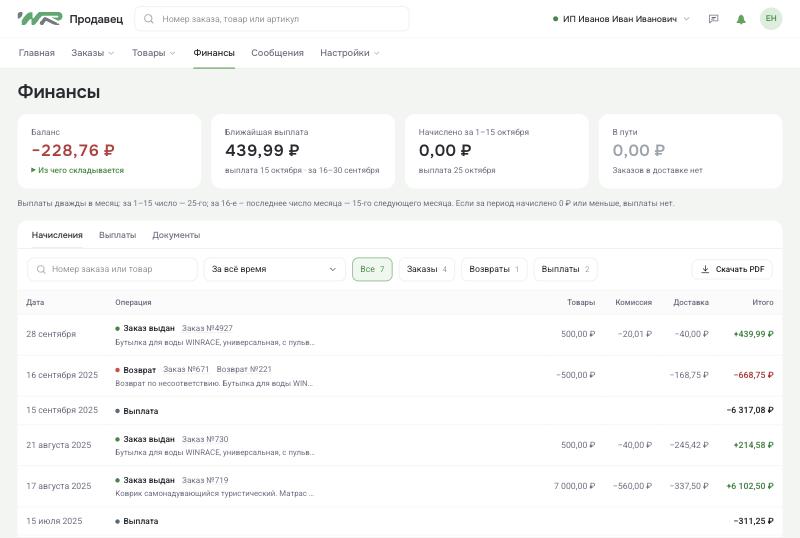Toggle the Выплаты 2 filter chip
Viewport: 800px width, 538px height.
point(565,269)
